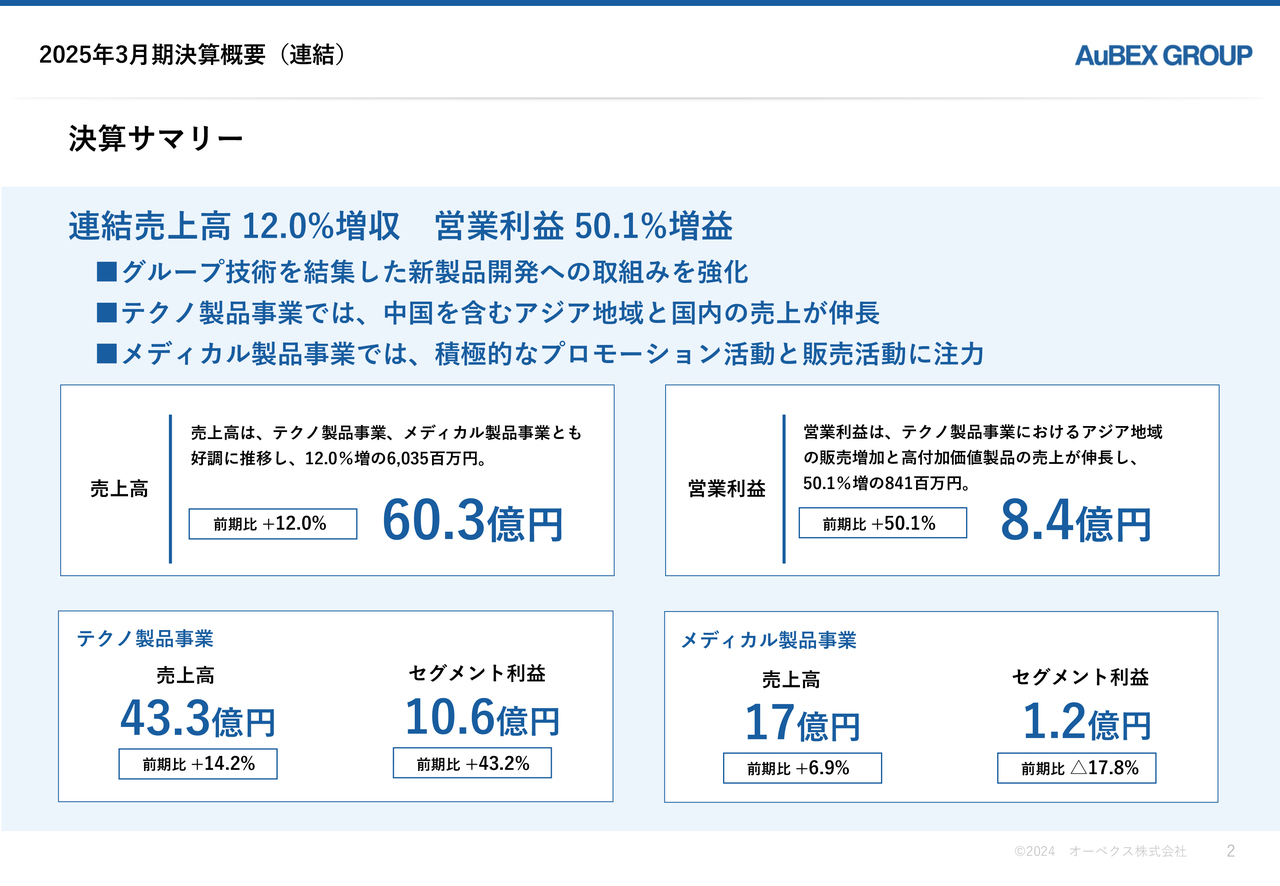1280x886 pixels.
Task: Click the 決算サマリー title
Action: pos(156,139)
